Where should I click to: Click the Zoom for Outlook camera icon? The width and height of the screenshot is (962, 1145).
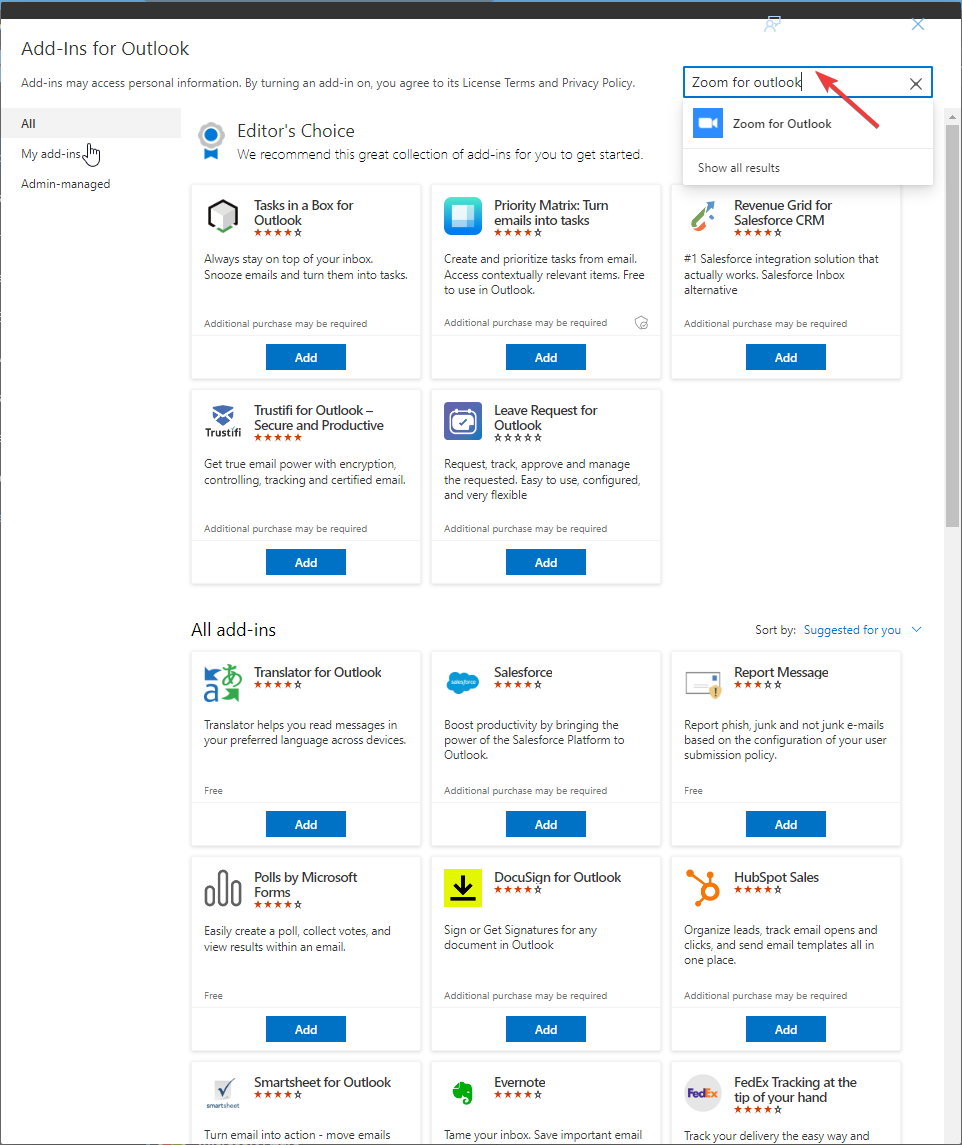pyautogui.click(x=708, y=123)
